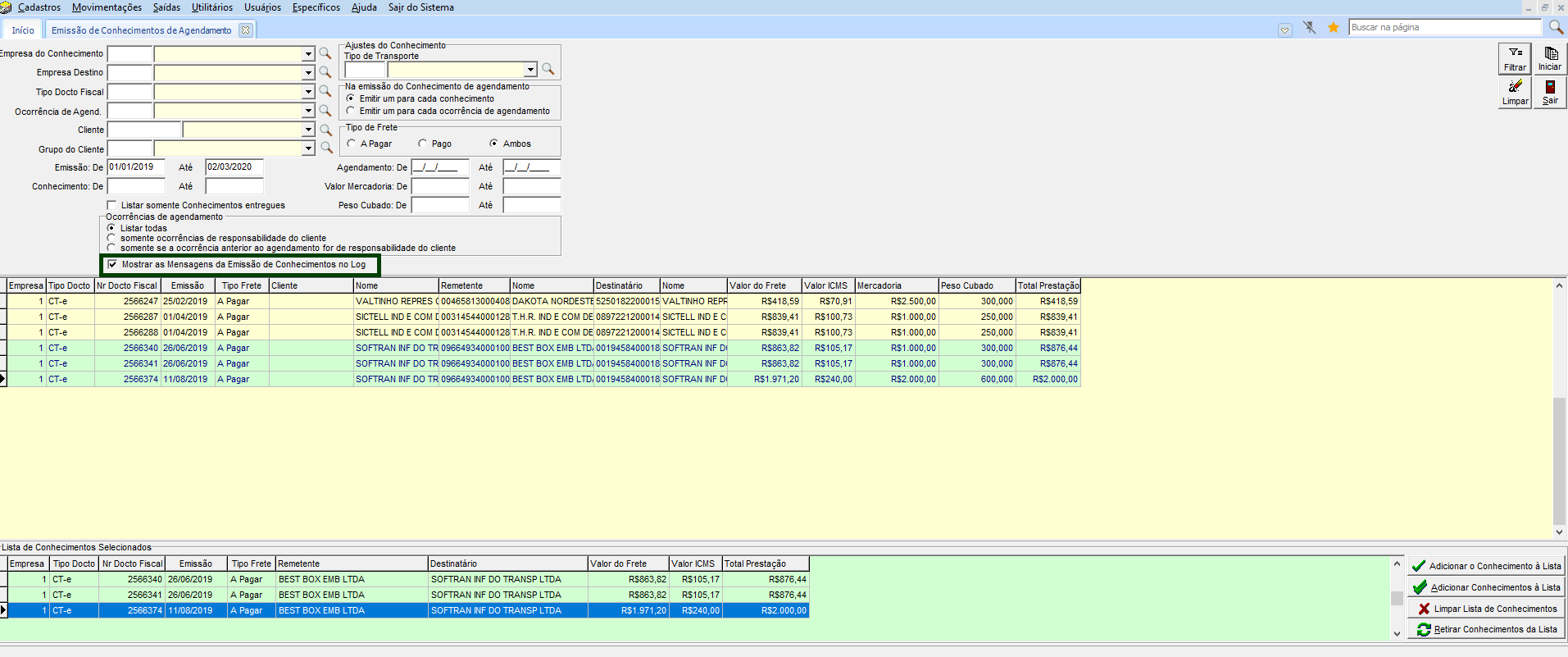Click the Sair exit button

point(1549,92)
